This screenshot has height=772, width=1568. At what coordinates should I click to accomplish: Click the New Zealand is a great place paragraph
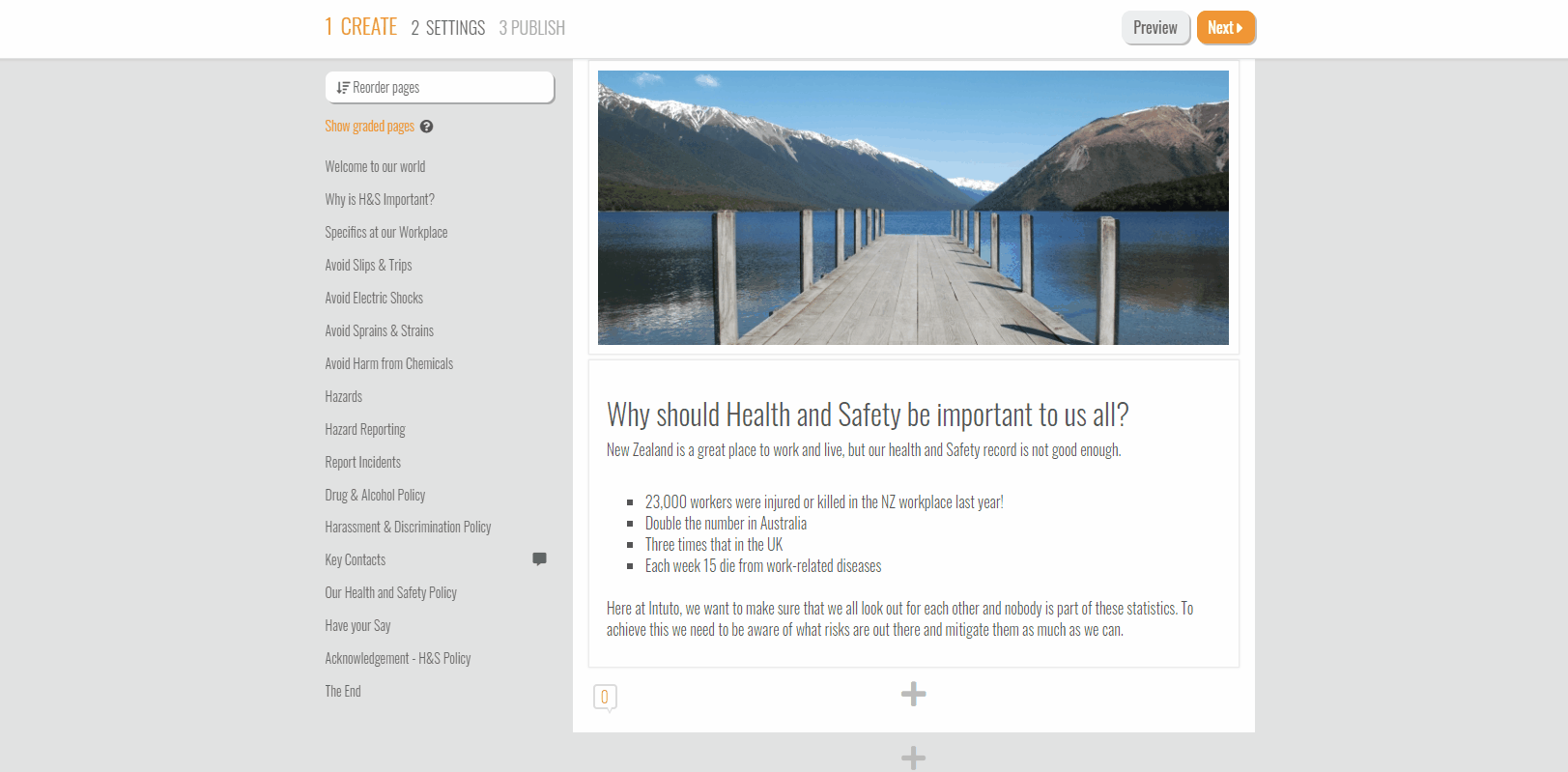[x=864, y=450]
